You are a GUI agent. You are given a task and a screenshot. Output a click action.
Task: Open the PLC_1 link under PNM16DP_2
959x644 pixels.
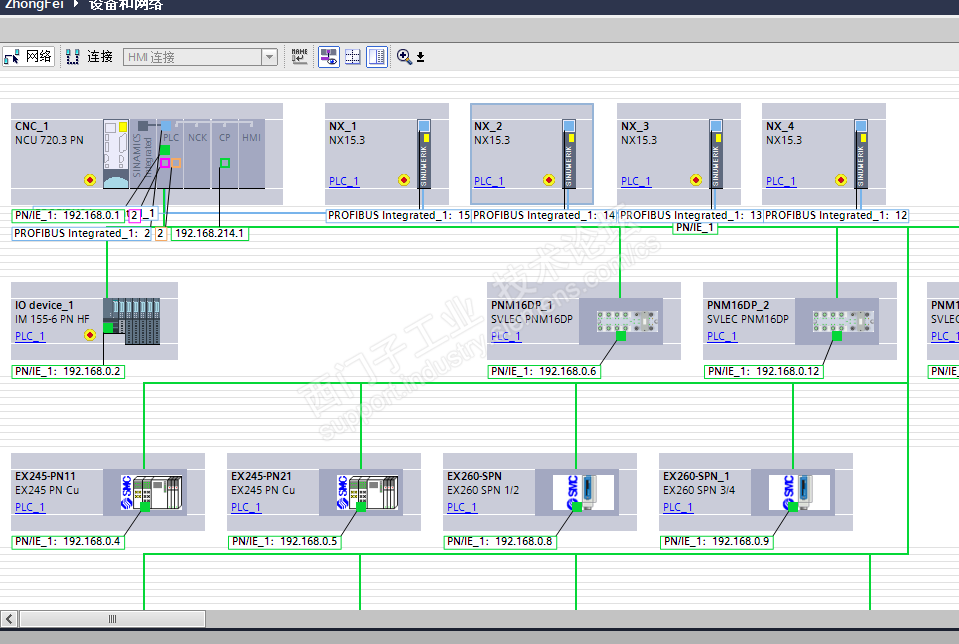point(722,336)
